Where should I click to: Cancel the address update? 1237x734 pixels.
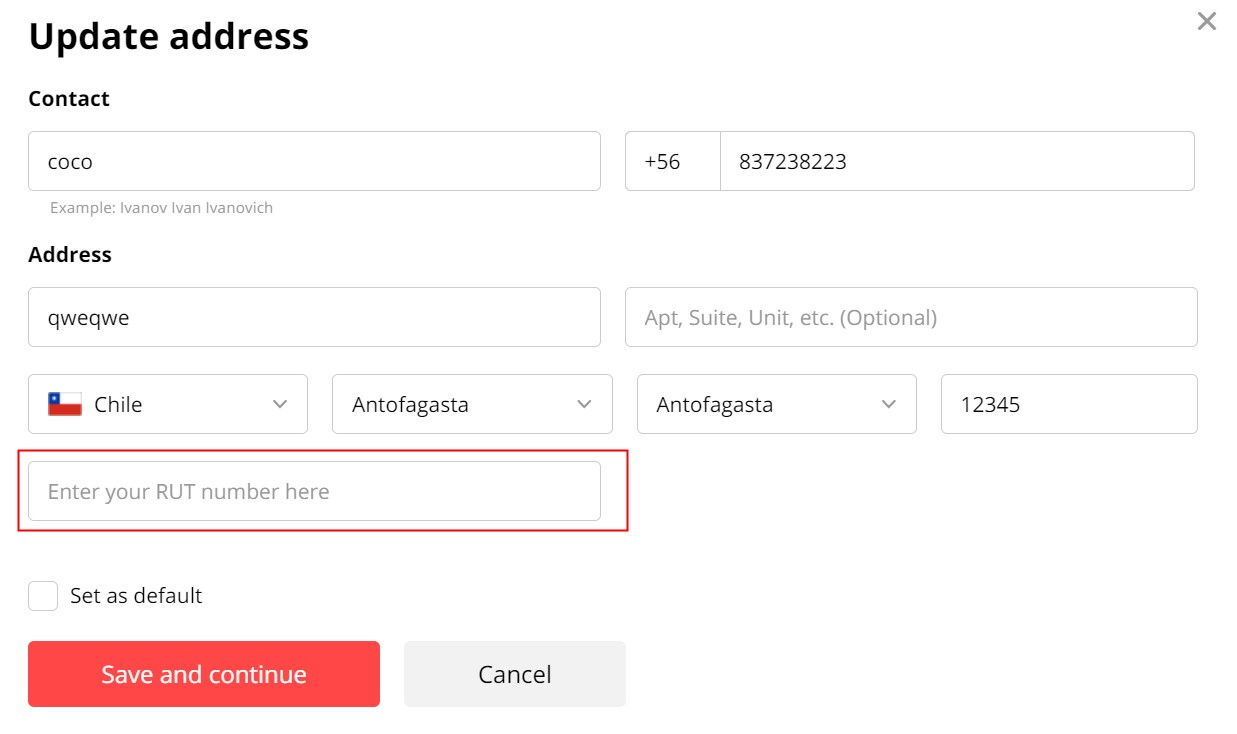(x=514, y=674)
